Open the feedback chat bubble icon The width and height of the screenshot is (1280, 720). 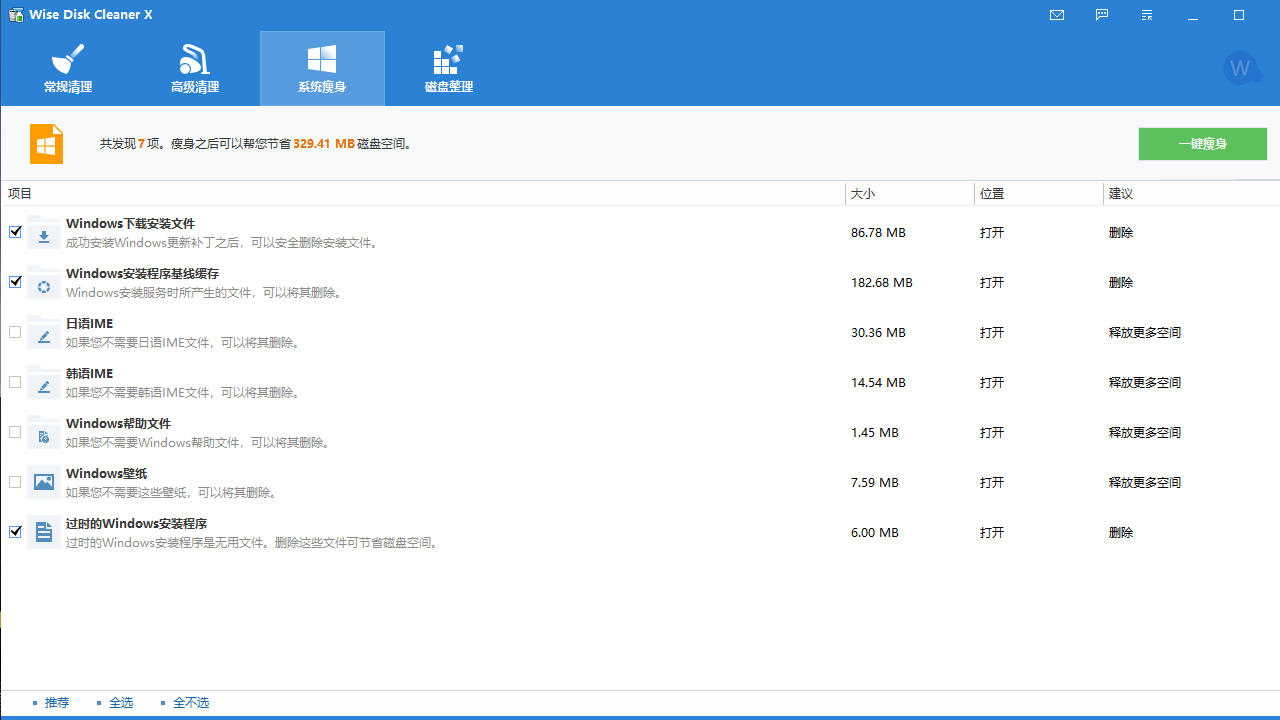[1102, 14]
